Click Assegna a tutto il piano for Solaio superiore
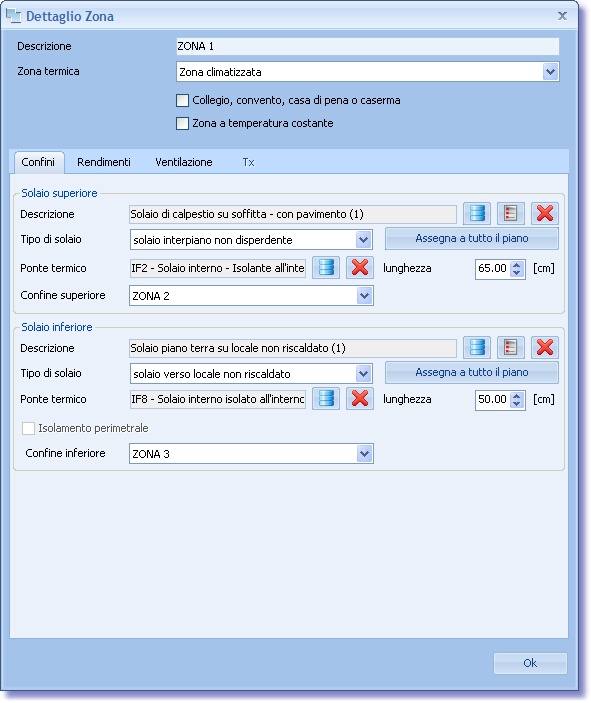The height and width of the screenshot is (703, 591). tap(472, 239)
